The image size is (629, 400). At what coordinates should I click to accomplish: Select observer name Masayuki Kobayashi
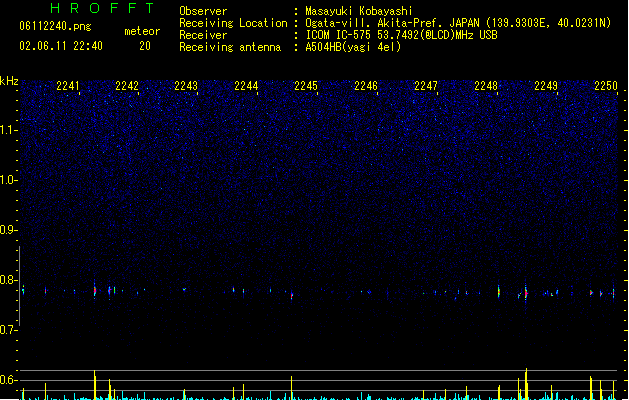pos(359,11)
